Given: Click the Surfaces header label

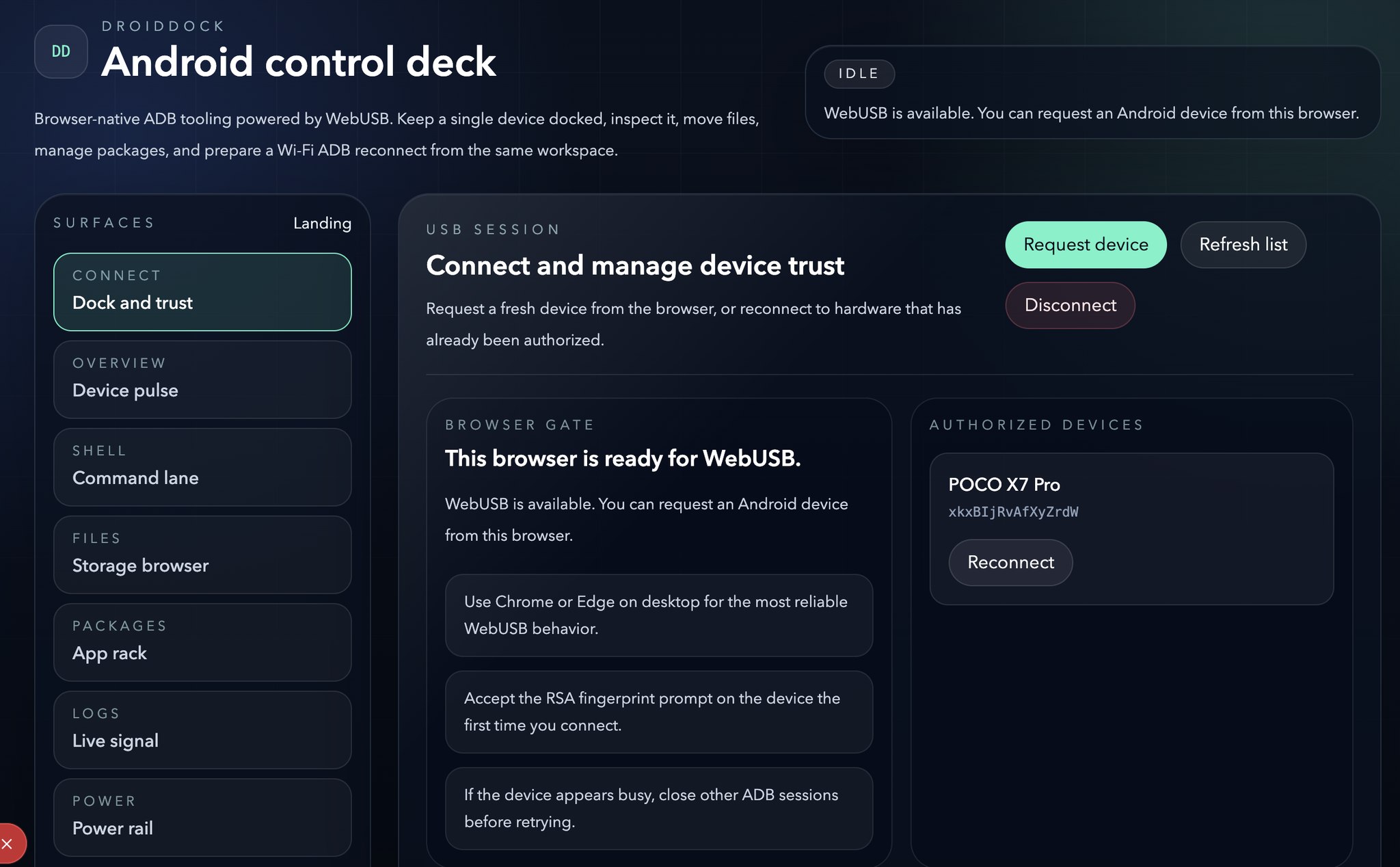Looking at the screenshot, I should 104,223.
